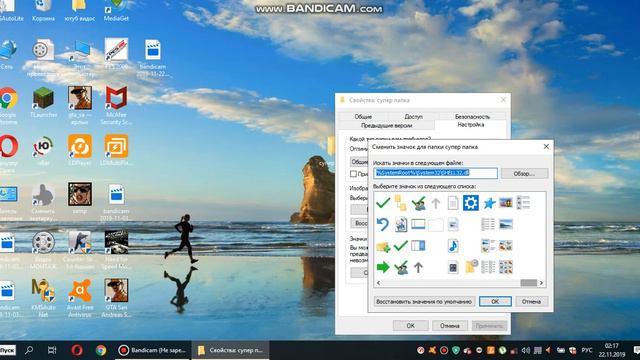640x360 pixels.
Task: Click the Обзор... browse button
Action: point(524,173)
